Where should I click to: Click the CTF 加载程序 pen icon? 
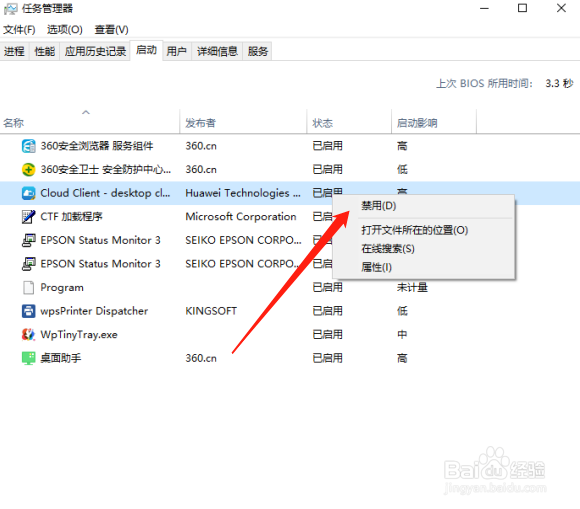coord(28,217)
